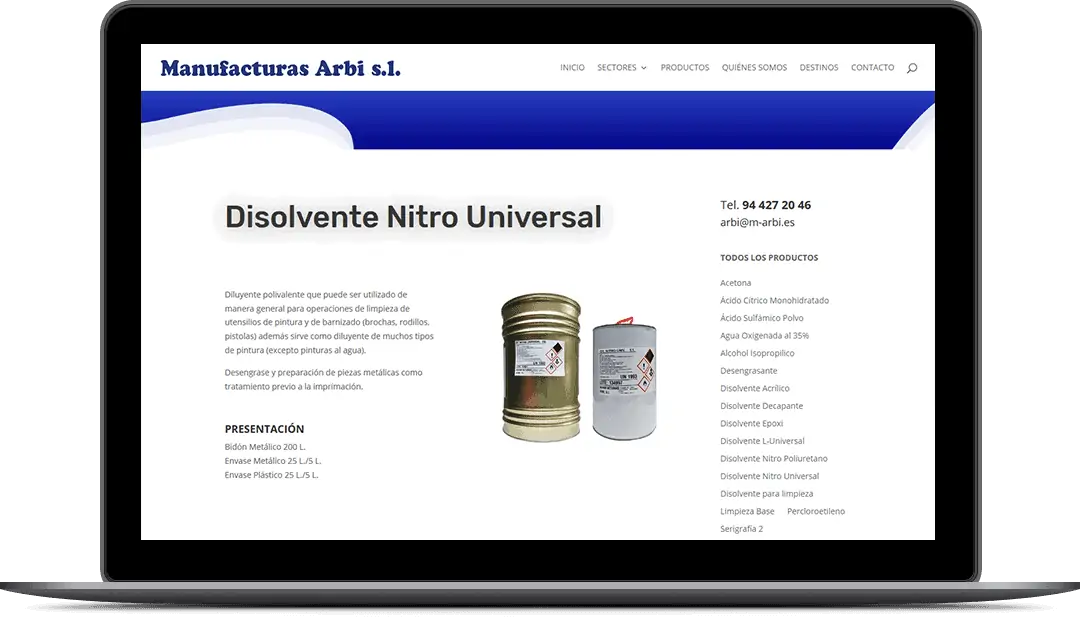Screen dimensions: 1080x618
Task: Open Disolvente Epoxi product link
Action: (x=751, y=424)
